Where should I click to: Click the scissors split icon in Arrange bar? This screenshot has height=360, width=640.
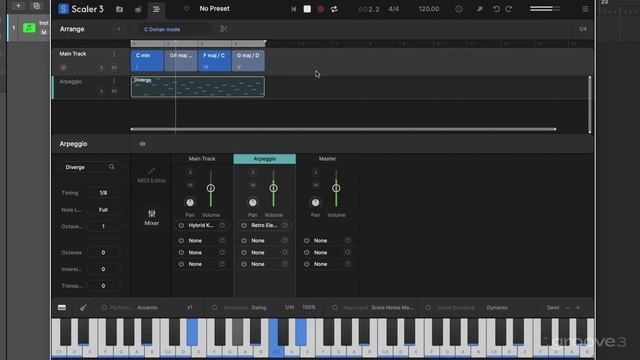[223, 29]
